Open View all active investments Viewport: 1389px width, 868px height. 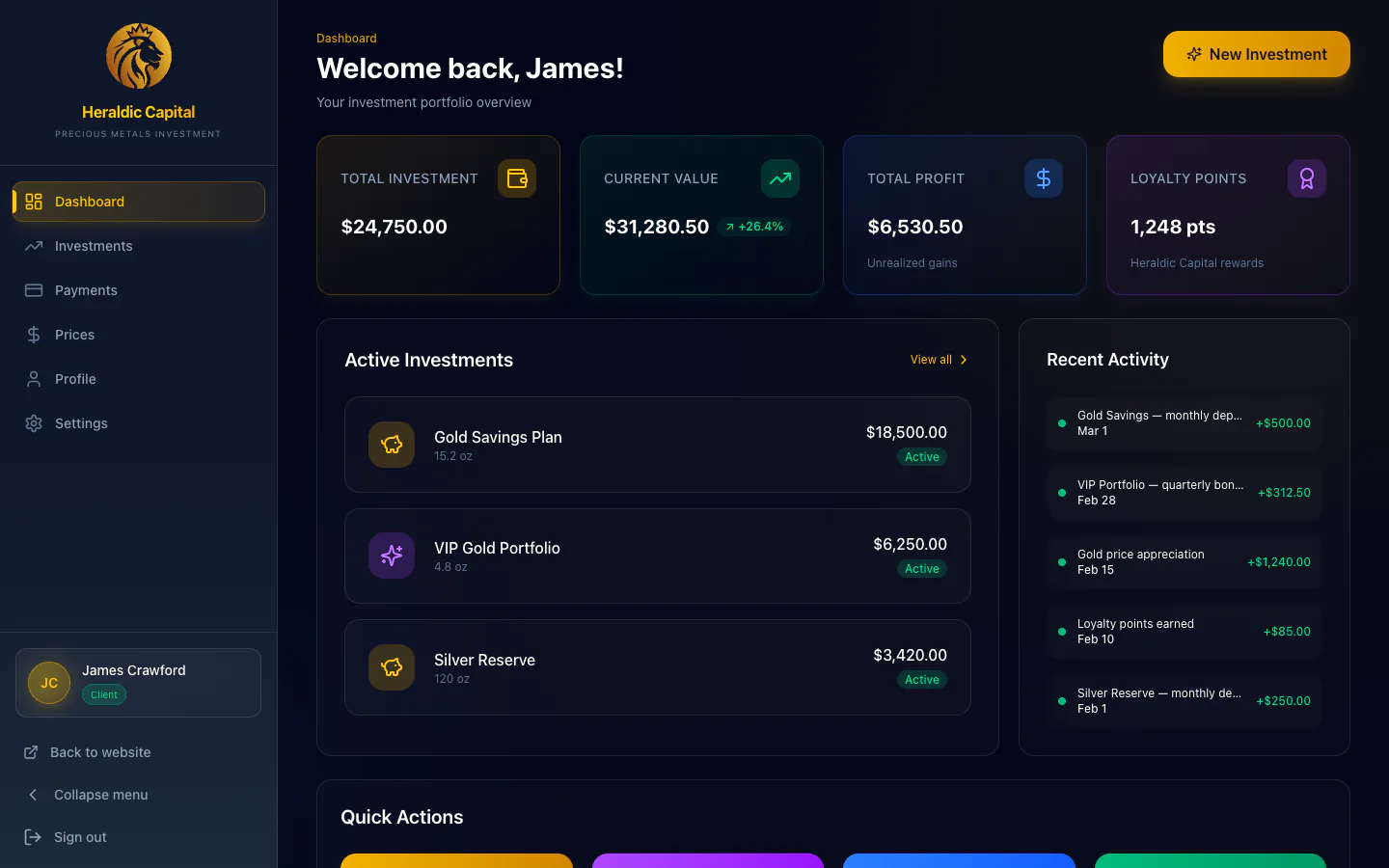pos(929,359)
